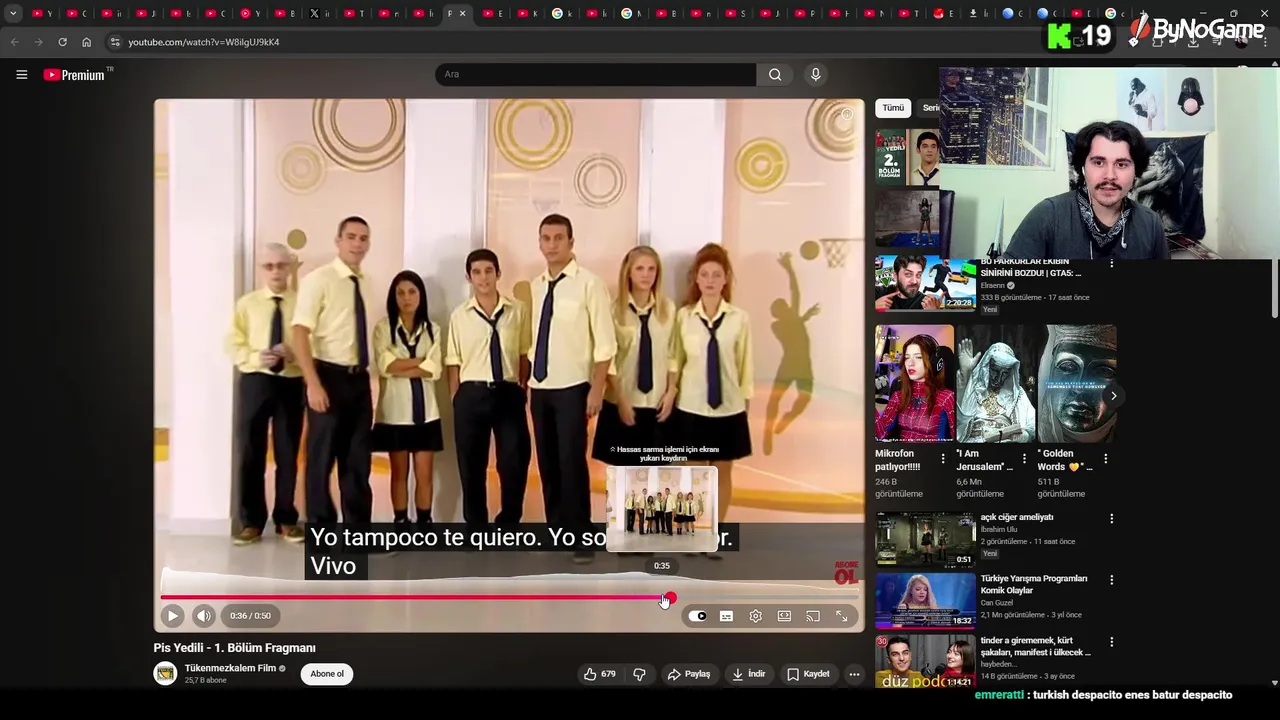This screenshot has width=1280, height=720.
Task: Open the açık ciğer ameliyatı video thumbnail
Action: [x=925, y=540]
